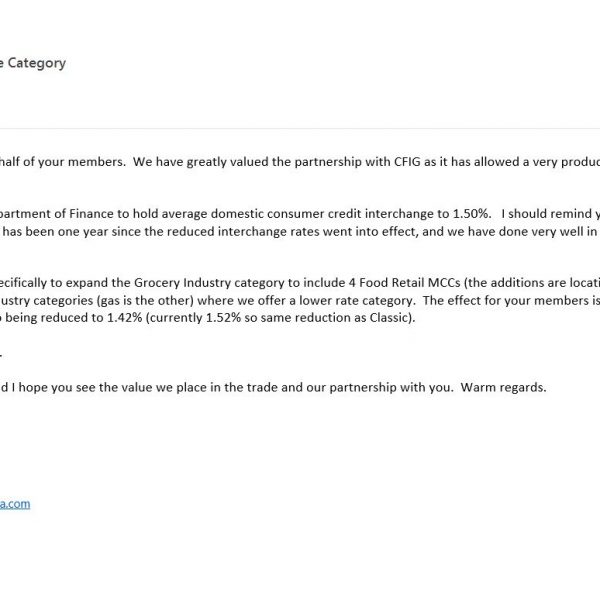600x600 pixels.
Task: Click the 1.50% interchange figure
Action: 471,214
